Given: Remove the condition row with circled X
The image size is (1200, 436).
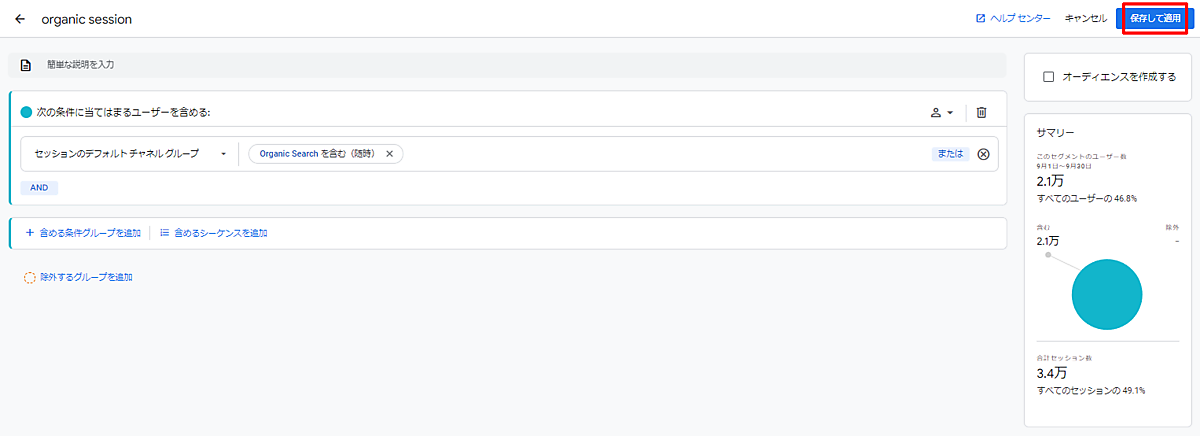Looking at the screenshot, I should coord(983,154).
